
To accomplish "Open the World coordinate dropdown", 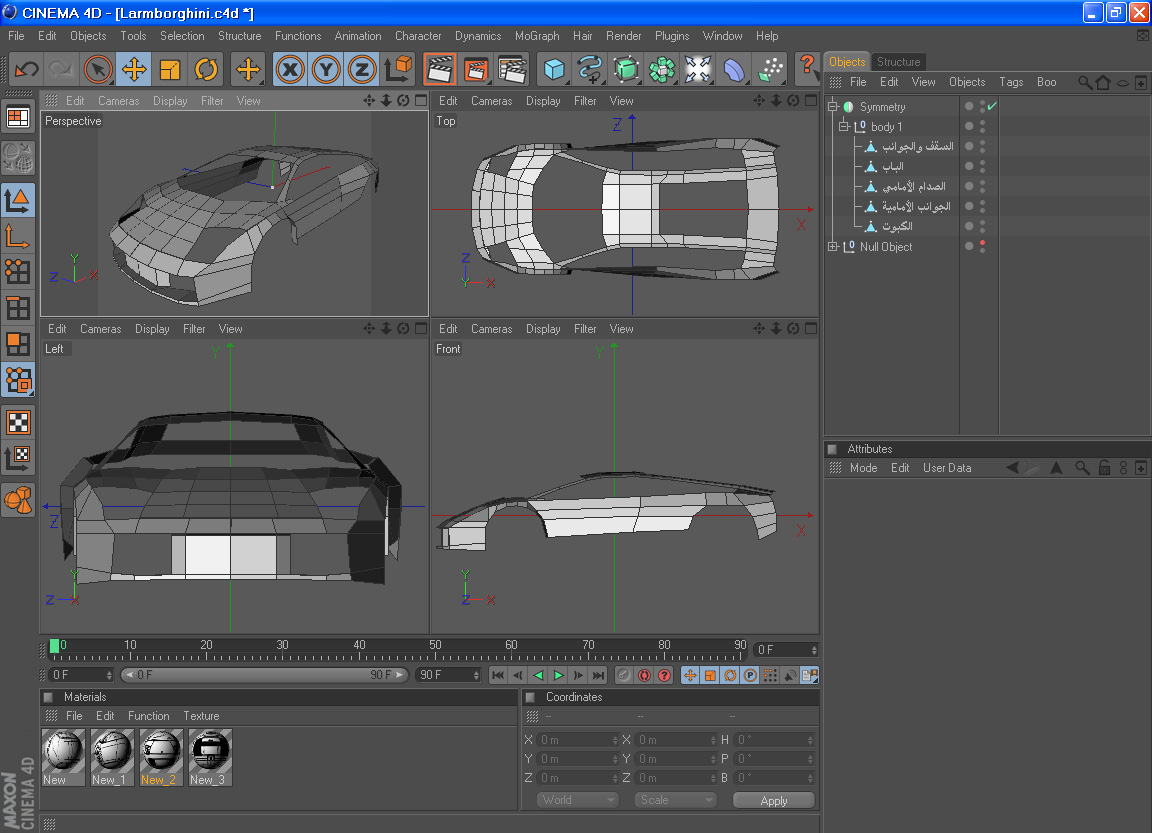I will [x=577, y=800].
